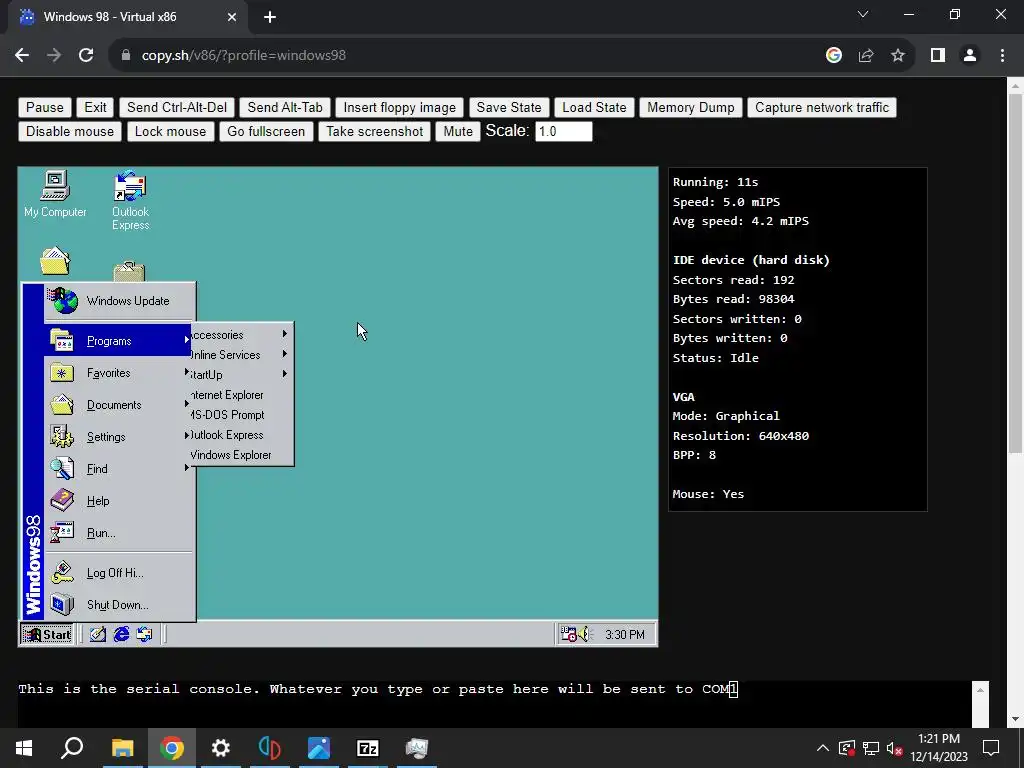
Task: Launch Show Desktop quick launch icon
Action: [x=98, y=634]
